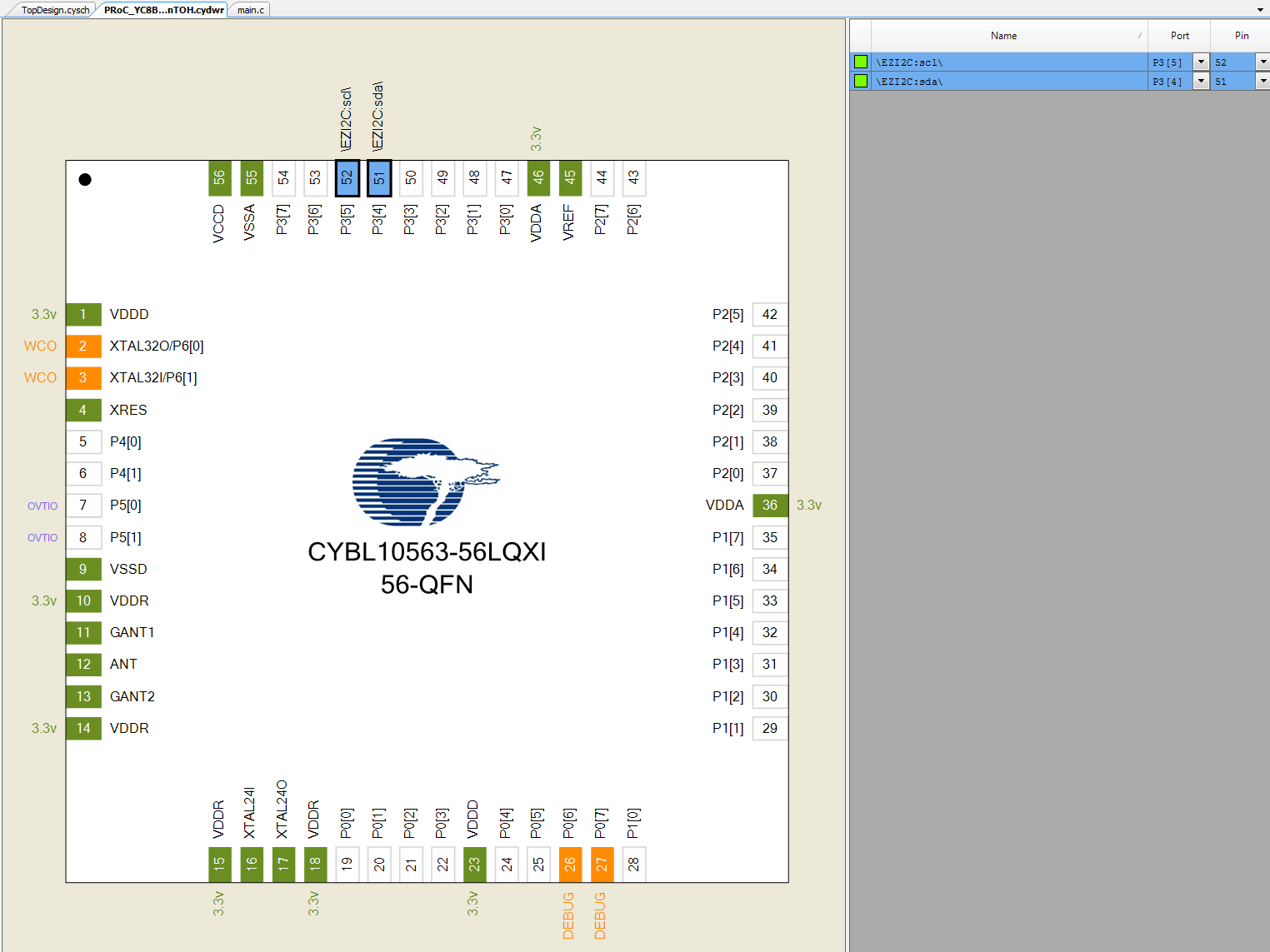Click the Pin value 51 cell
Viewport: 1270px width, 952px height.
1233,82
